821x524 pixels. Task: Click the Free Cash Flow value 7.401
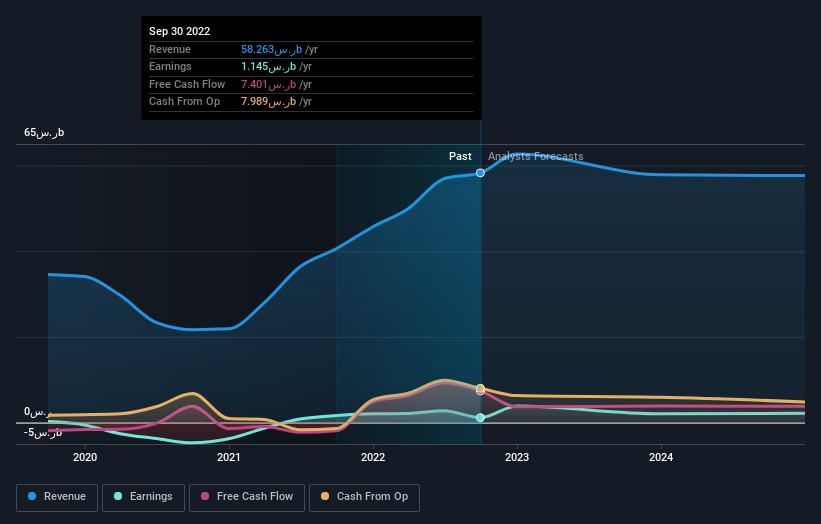pos(269,84)
